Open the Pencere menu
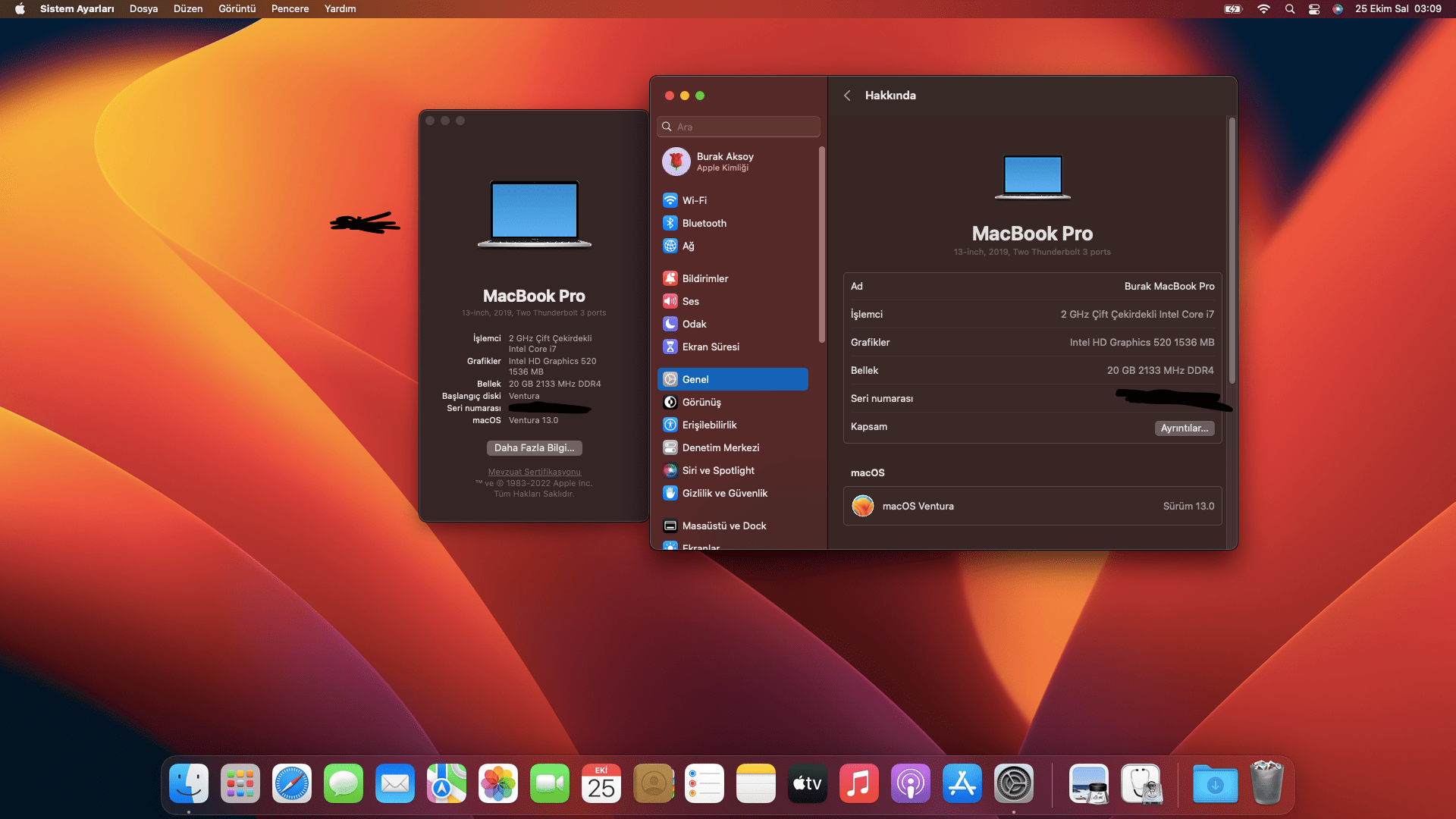 tap(290, 9)
